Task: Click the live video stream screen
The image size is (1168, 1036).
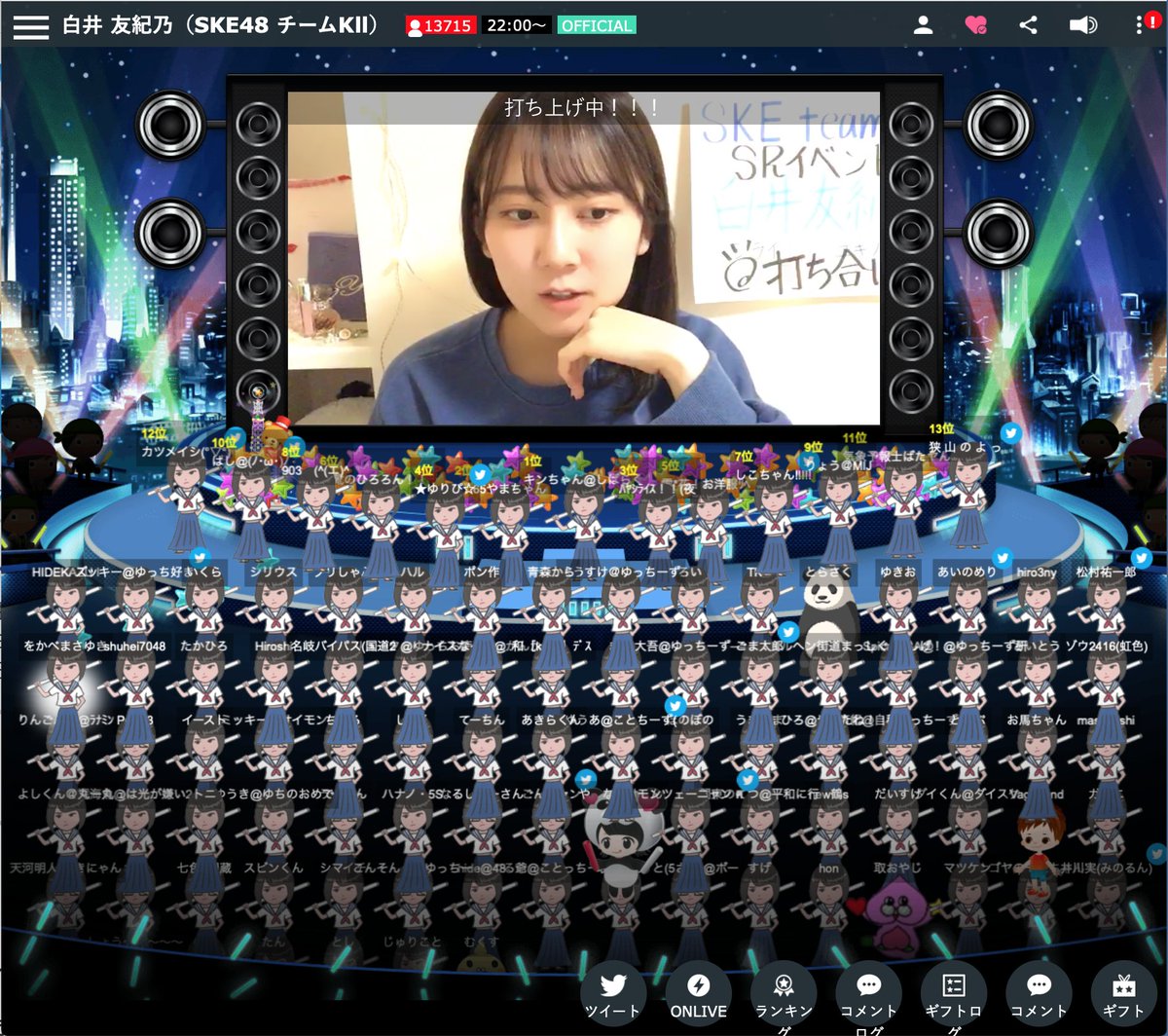Action: point(584,258)
